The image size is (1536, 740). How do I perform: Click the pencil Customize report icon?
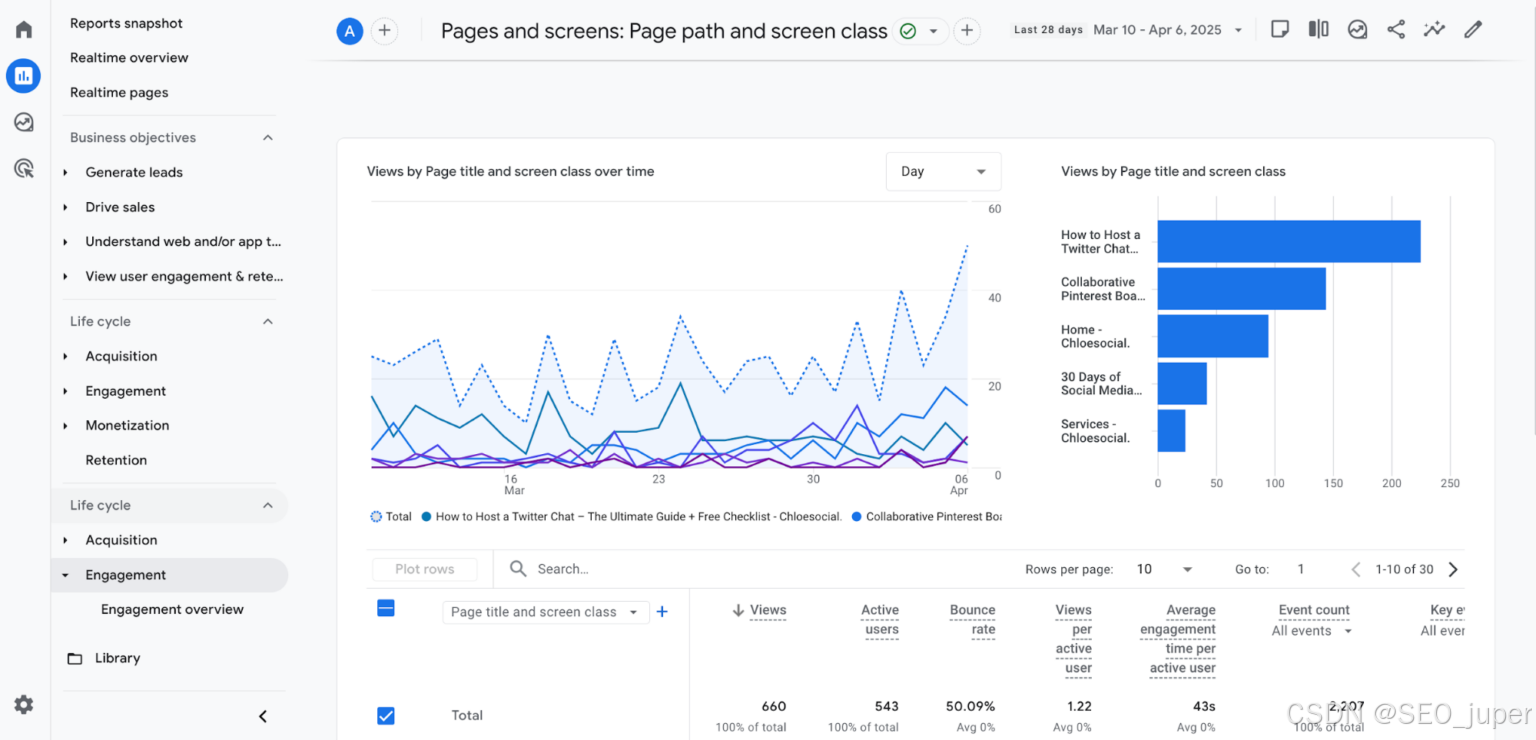tap(1473, 30)
